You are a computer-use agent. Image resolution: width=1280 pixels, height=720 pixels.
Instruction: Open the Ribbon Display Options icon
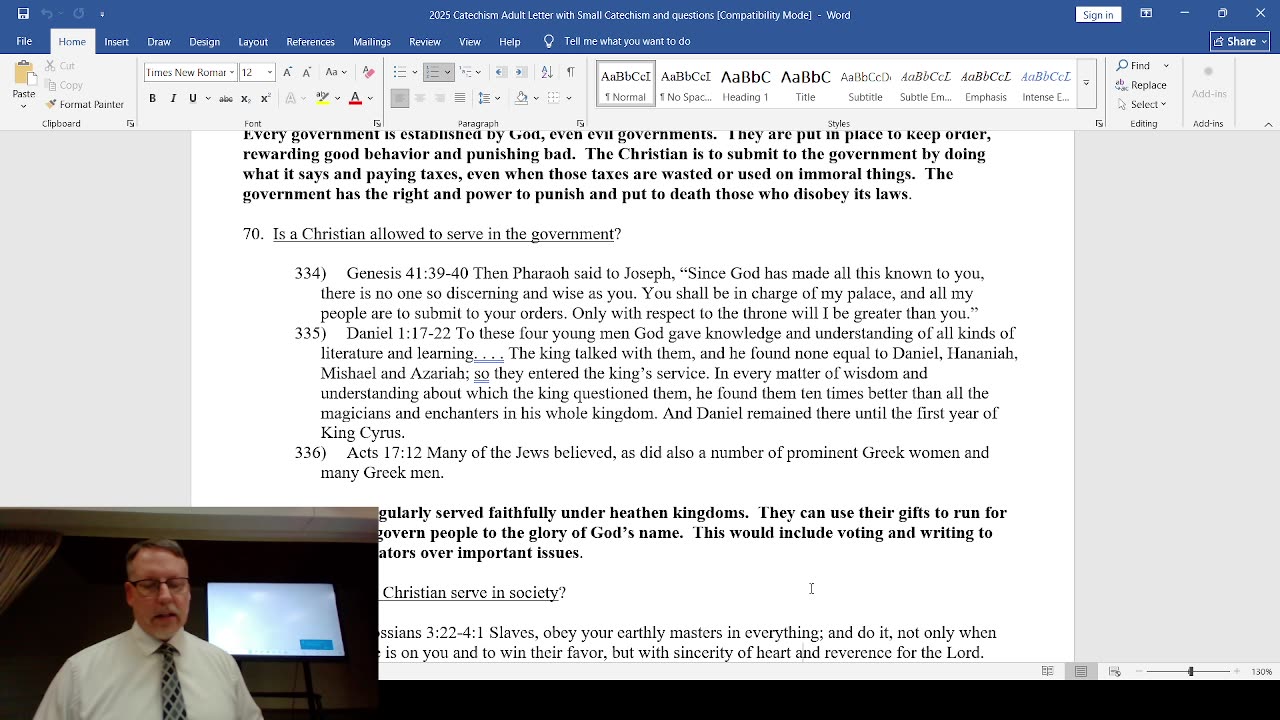click(1146, 14)
